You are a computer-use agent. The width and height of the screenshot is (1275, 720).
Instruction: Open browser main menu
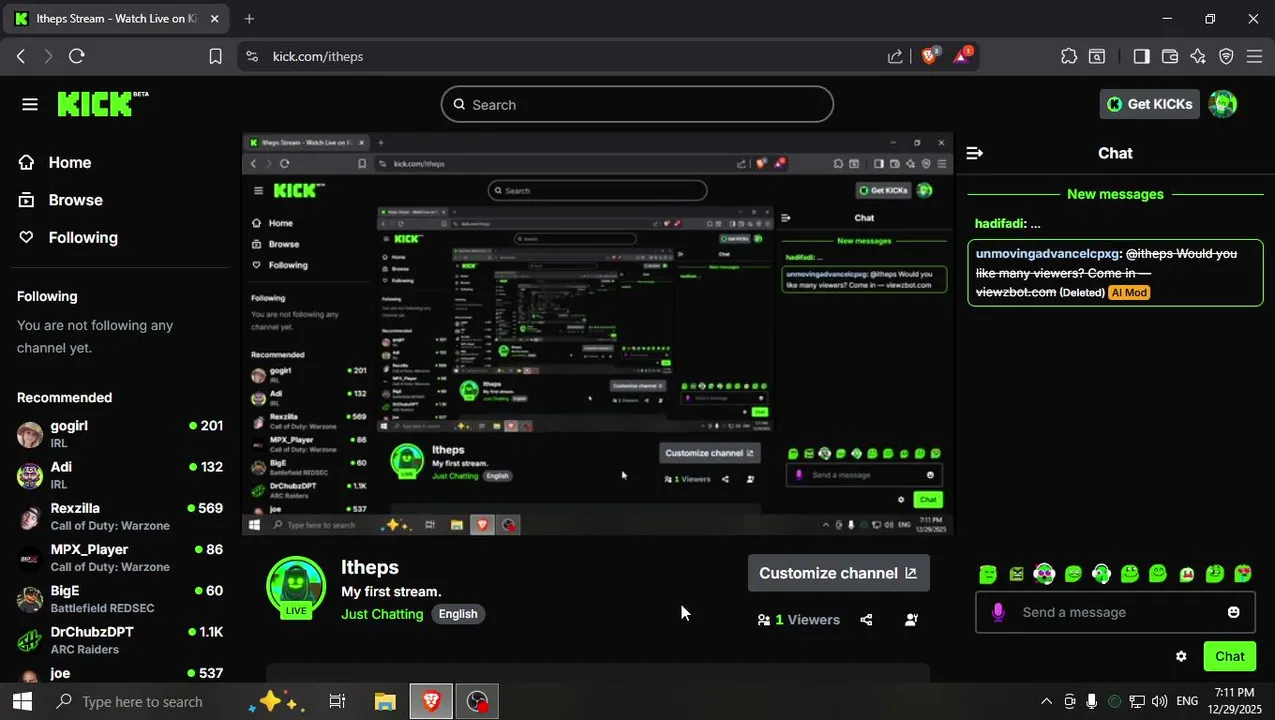1254,56
